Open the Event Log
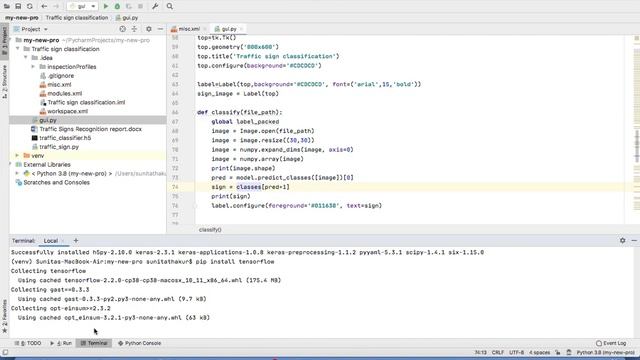The image size is (640, 360). [611, 343]
